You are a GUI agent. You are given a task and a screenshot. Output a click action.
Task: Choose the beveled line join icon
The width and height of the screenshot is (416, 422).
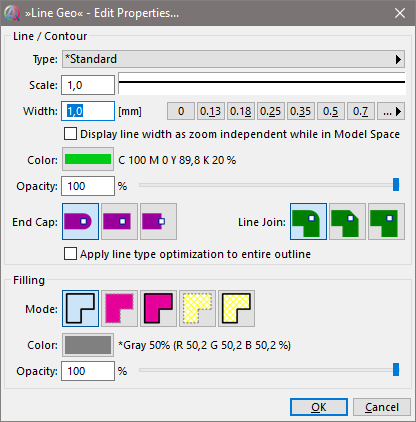pos(347,222)
